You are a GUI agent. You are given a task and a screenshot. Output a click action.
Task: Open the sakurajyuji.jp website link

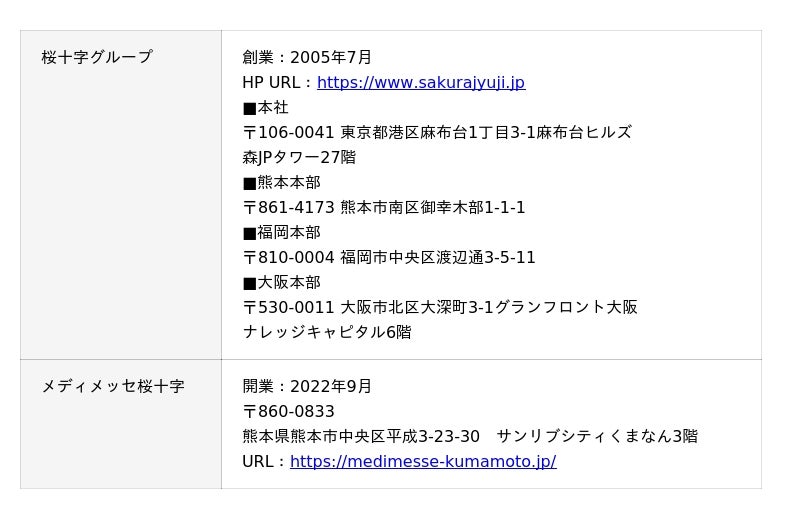pyautogui.click(x=421, y=83)
